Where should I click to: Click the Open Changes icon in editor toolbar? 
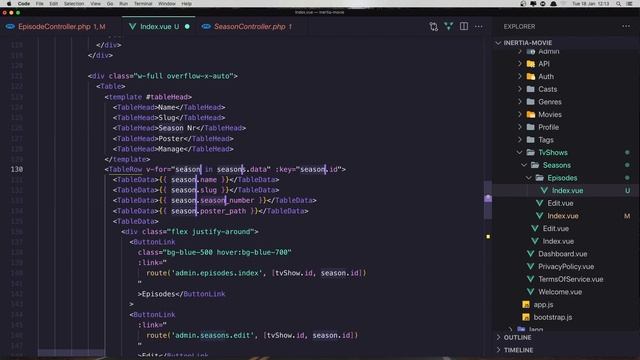(x=433, y=27)
